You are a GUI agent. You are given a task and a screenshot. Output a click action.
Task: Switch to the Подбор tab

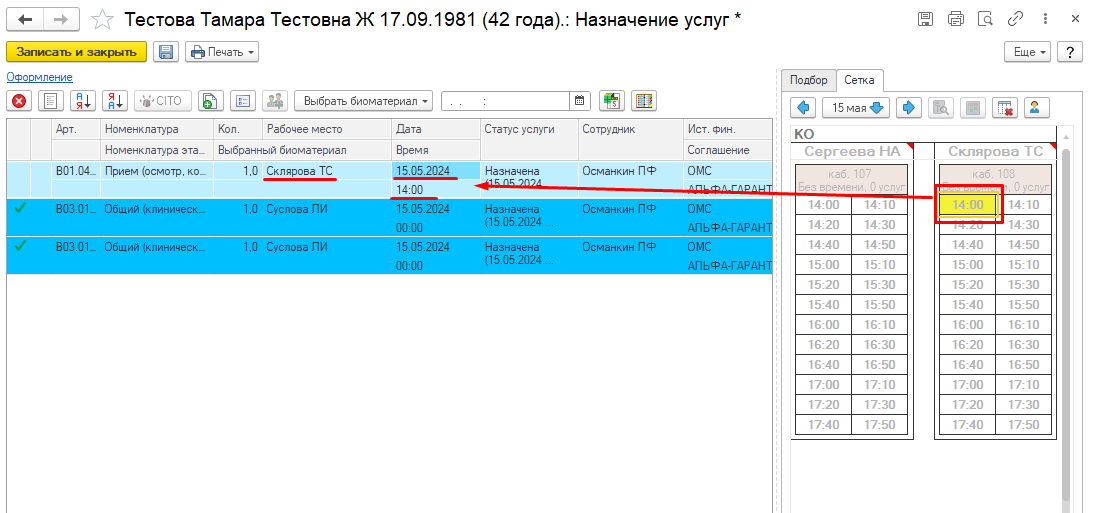tap(809, 80)
